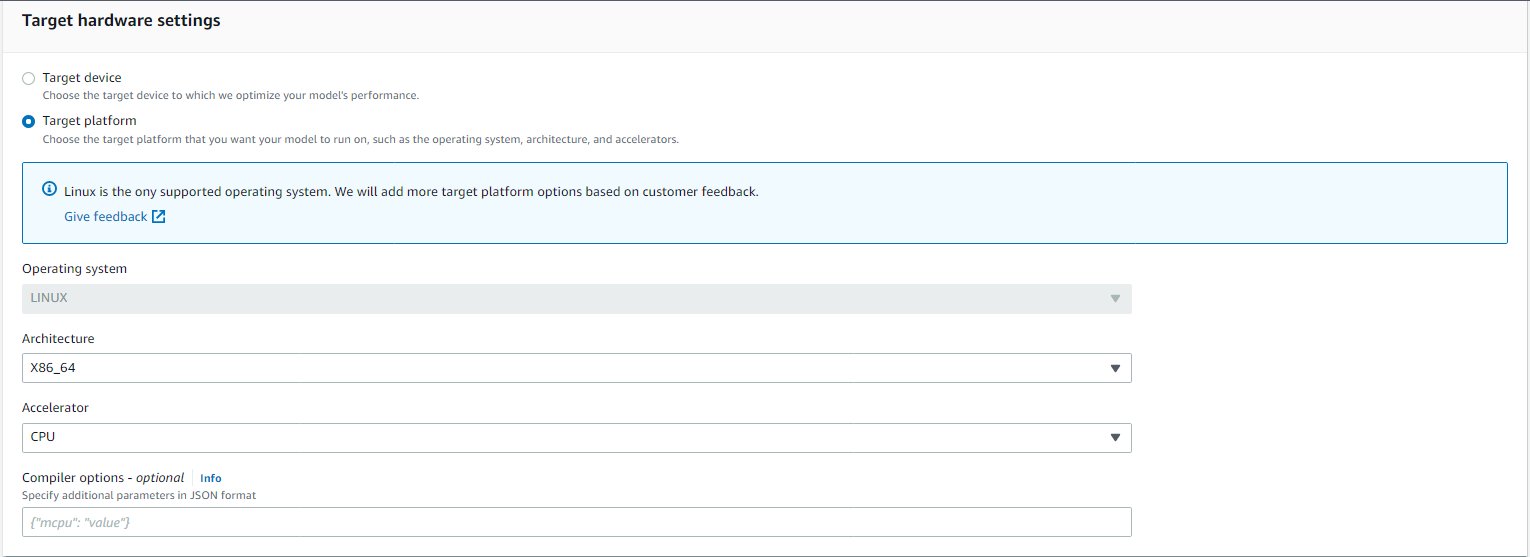The width and height of the screenshot is (1530, 557).
Task: Click the Compiler options - optional label
Action: (x=103, y=478)
